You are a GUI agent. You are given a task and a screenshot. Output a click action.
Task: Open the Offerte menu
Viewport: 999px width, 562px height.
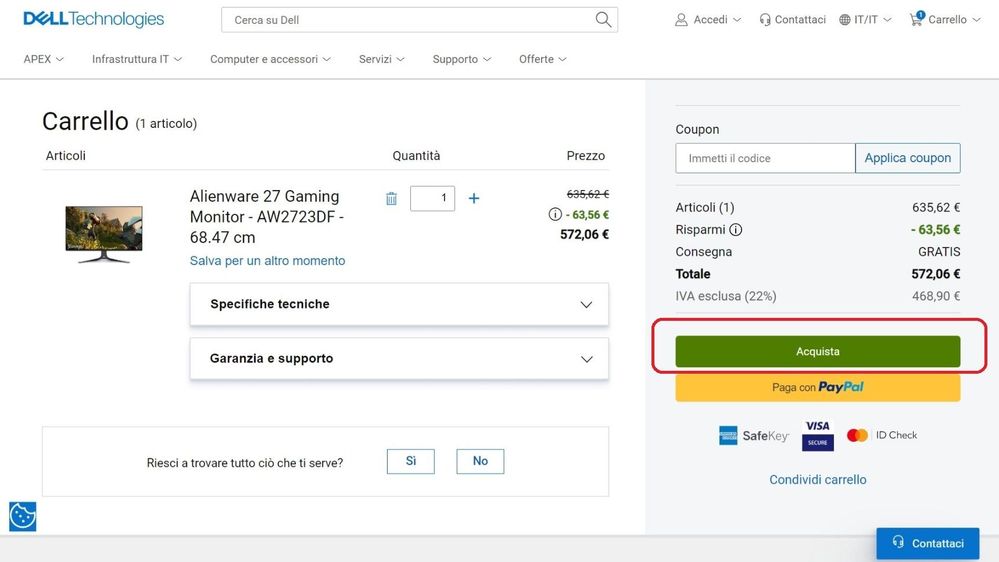coord(542,59)
